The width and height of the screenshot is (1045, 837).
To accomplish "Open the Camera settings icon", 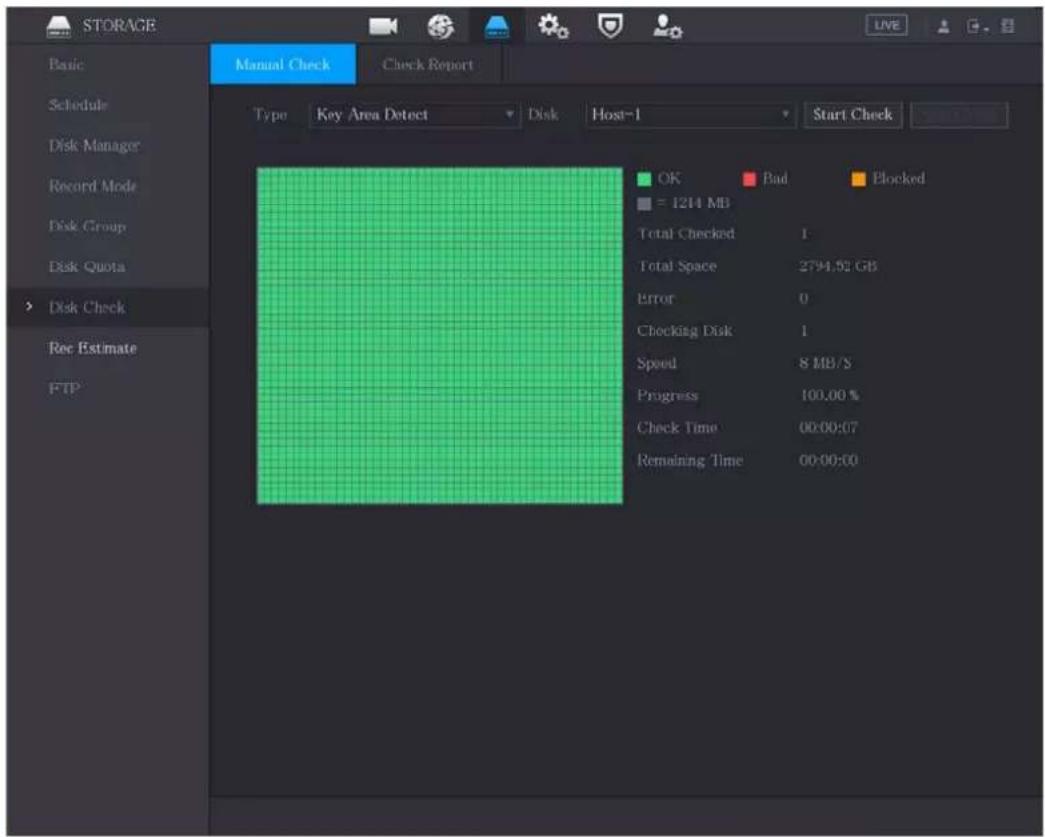I will [x=383, y=26].
